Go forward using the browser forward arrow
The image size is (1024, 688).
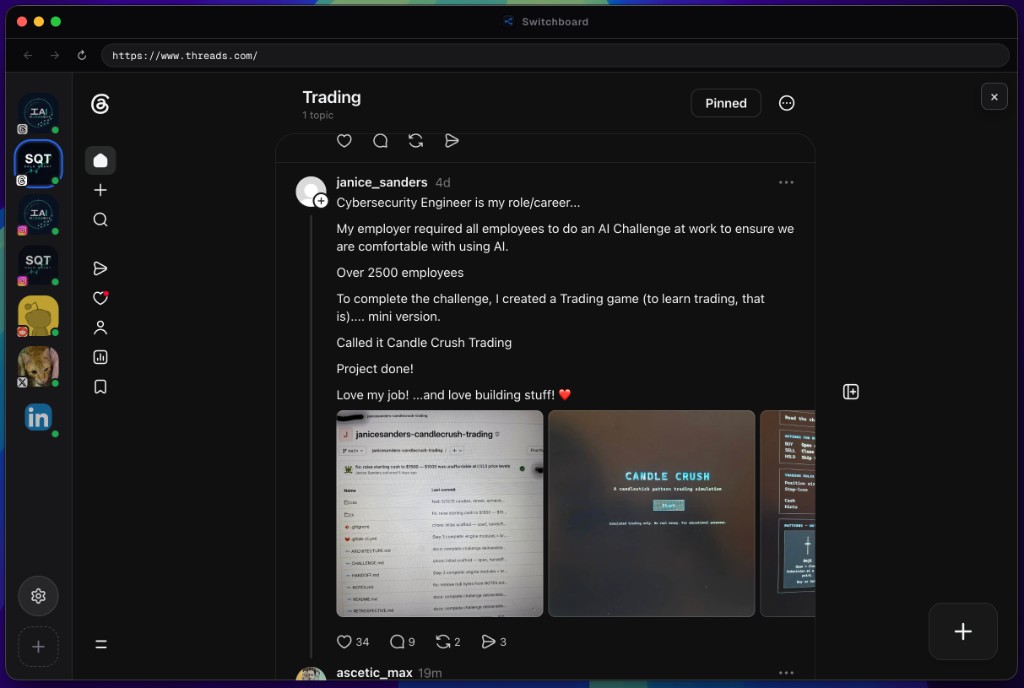click(55, 55)
